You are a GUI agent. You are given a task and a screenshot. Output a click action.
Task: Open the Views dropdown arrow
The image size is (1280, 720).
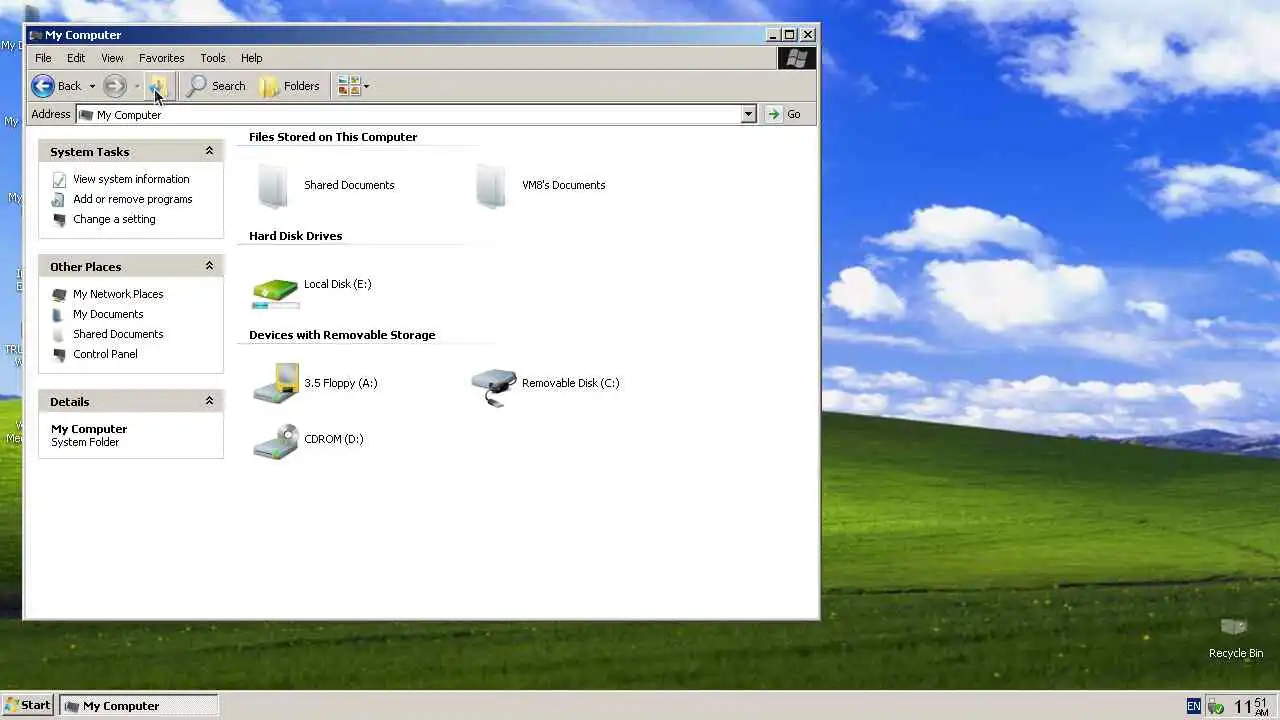click(x=366, y=86)
